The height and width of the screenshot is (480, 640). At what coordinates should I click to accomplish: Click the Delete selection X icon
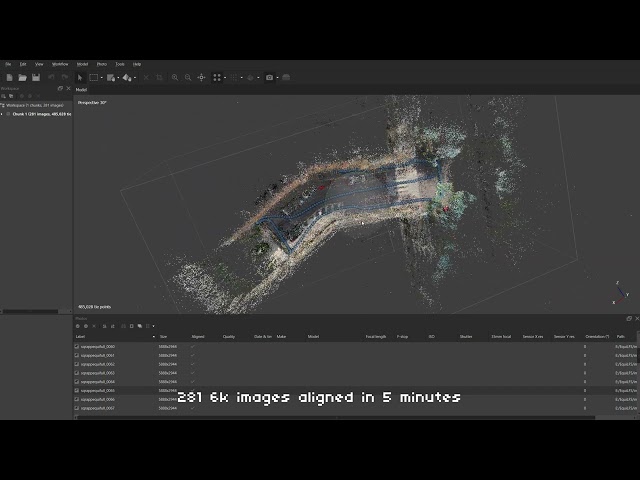[146, 78]
